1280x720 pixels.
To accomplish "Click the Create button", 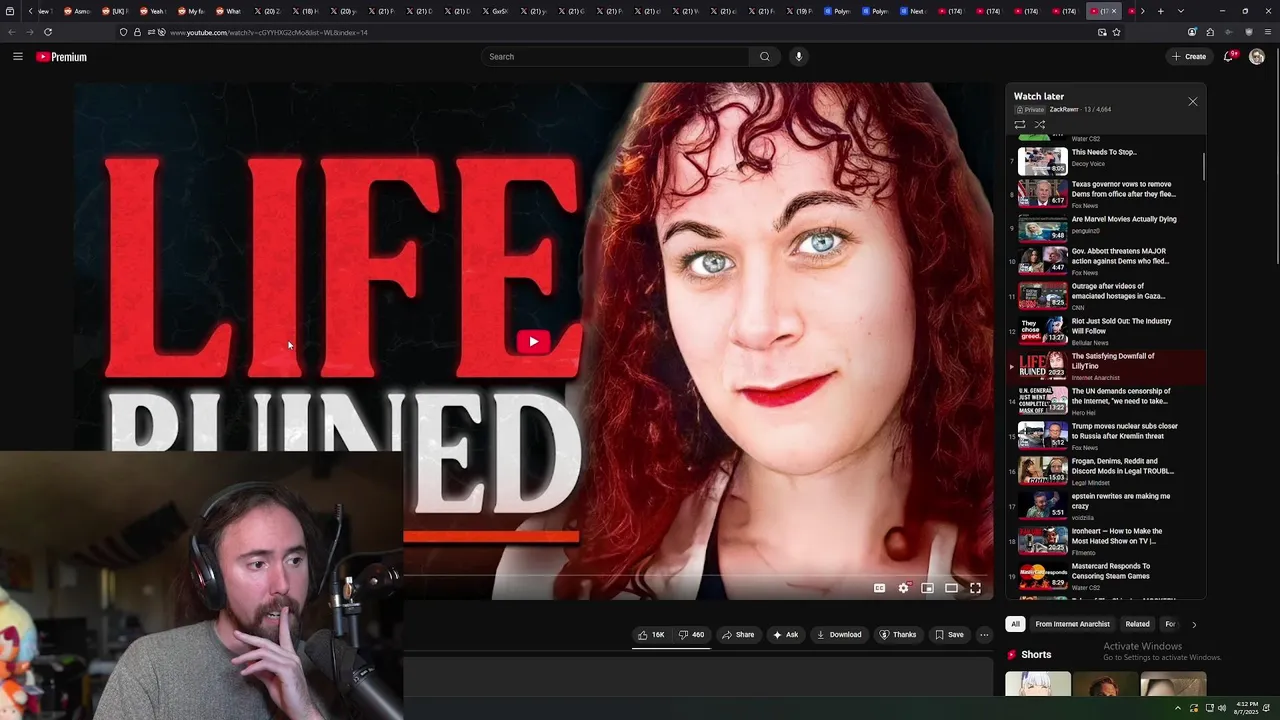I will (x=1189, y=57).
